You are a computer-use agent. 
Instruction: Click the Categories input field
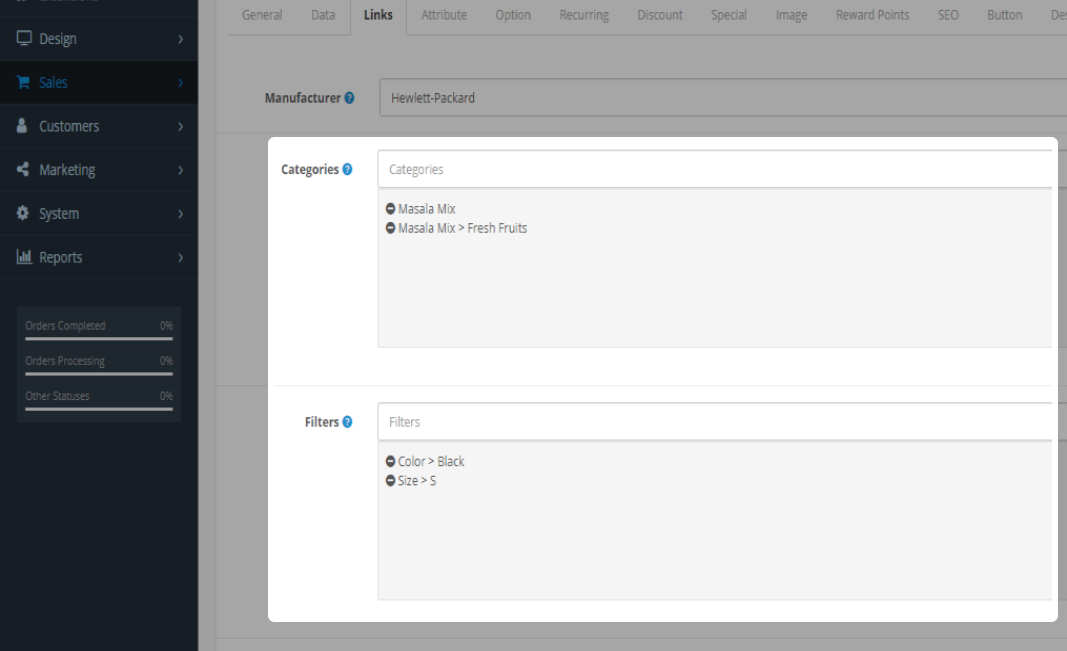click(x=715, y=170)
